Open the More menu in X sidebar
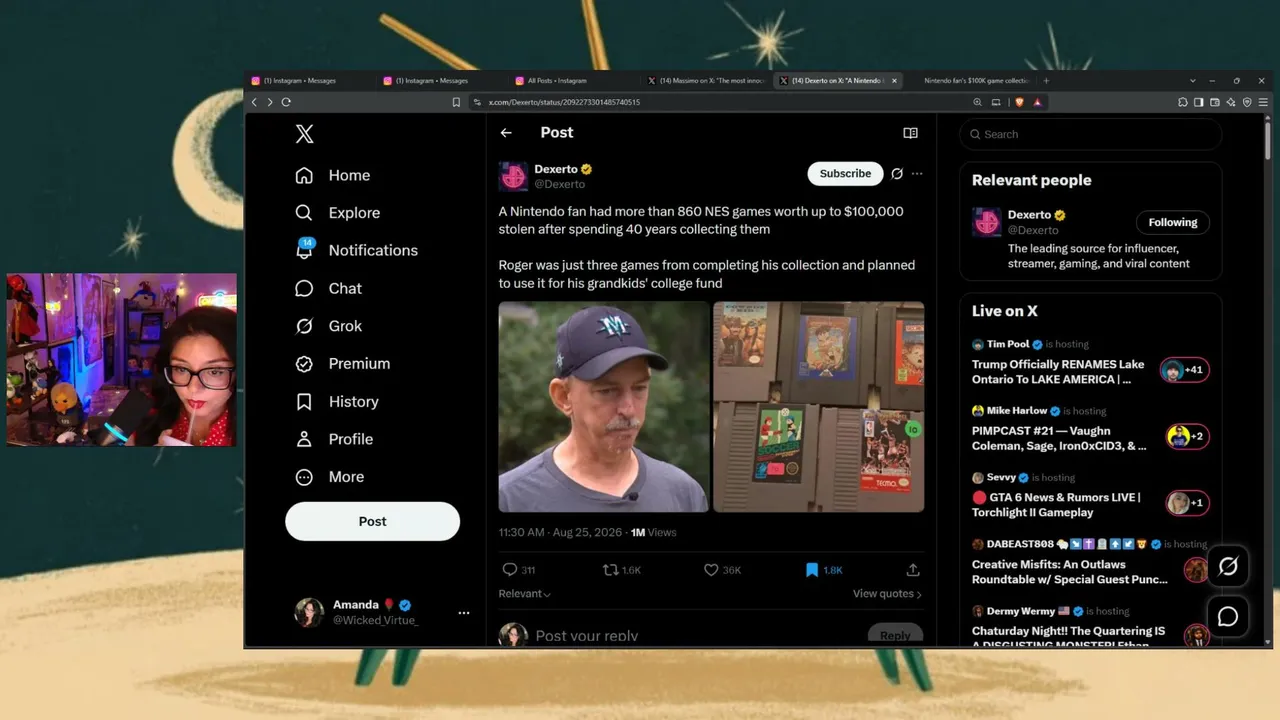Image resolution: width=1280 pixels, height=720 pixels. coord(330,477)
